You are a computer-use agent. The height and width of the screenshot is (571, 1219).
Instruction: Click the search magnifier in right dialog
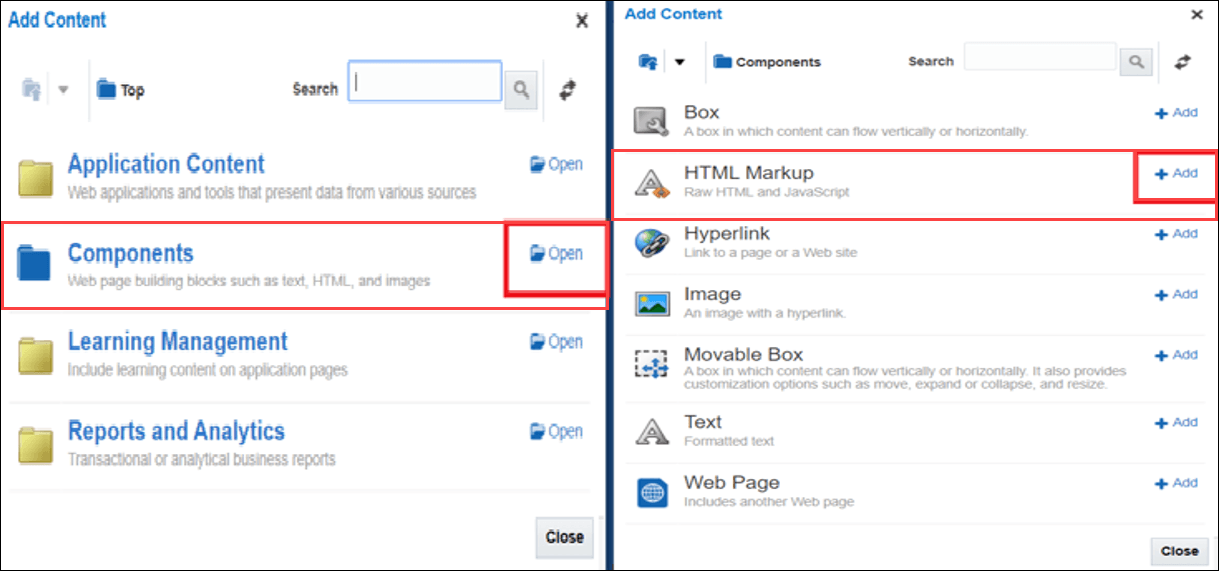[x=1135, y=62]
